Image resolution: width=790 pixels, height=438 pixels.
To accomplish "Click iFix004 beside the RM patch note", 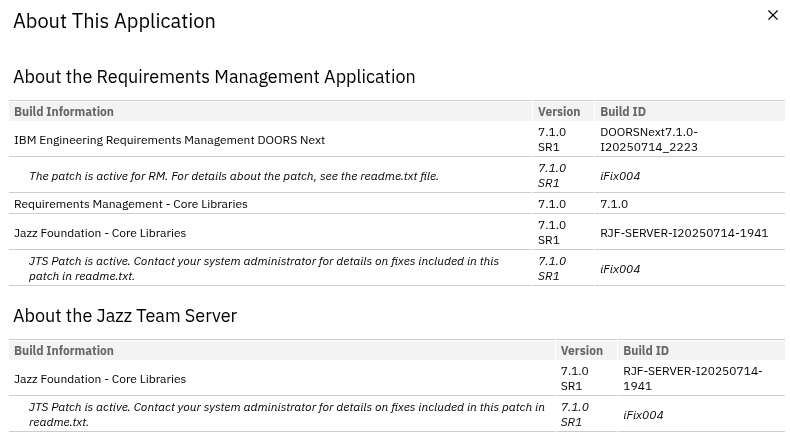I will pyautogui.click(x=620, y=176).
